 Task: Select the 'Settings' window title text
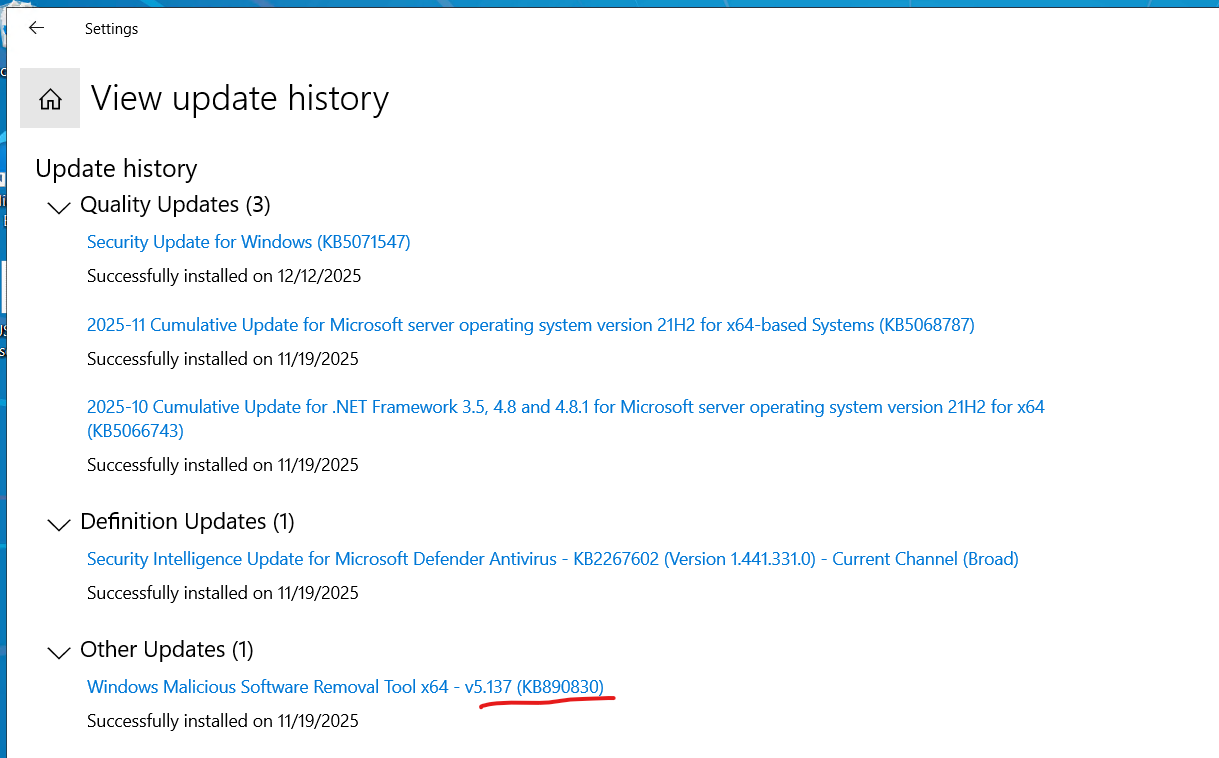coord(112,29)
